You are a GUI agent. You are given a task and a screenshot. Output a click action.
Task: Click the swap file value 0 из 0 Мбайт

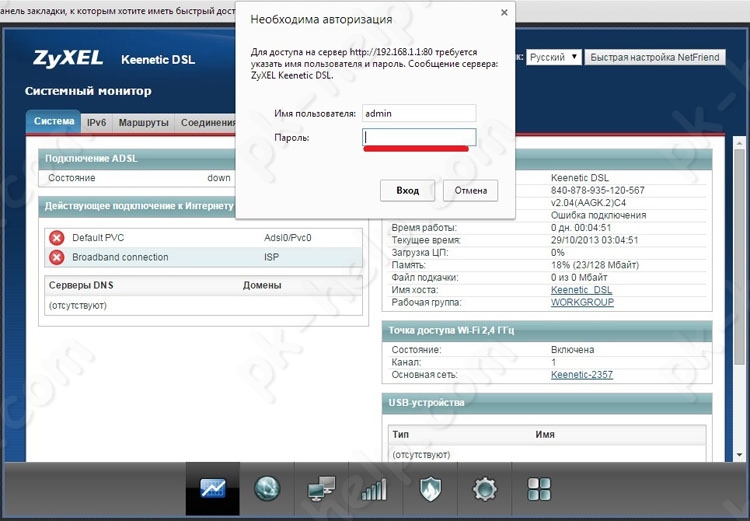click(x=579, y=277)
